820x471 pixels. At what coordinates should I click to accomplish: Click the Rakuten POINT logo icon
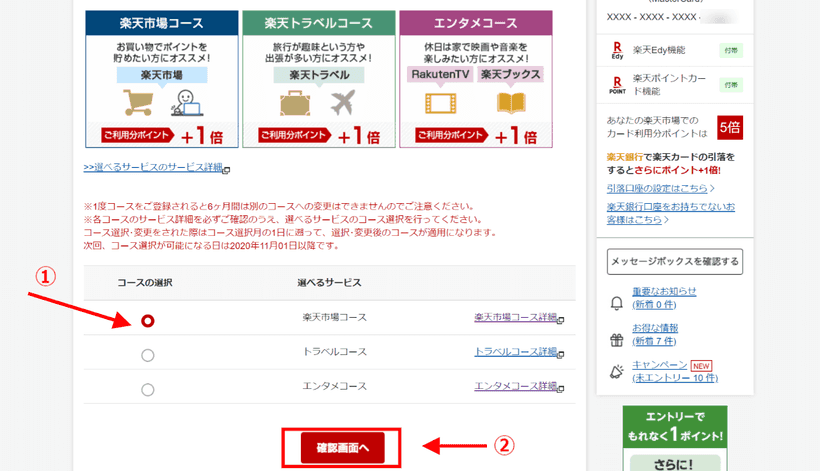click(x=617, y=85)
